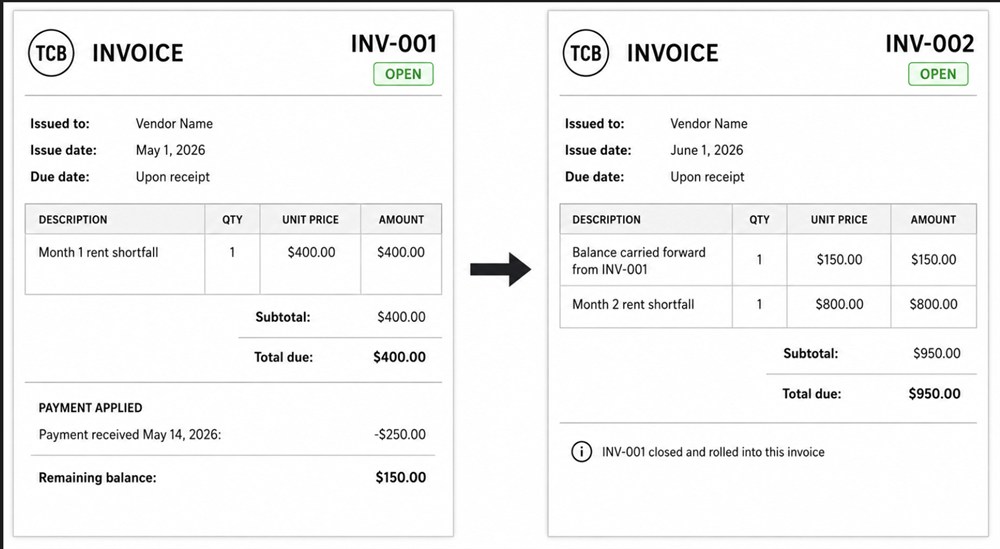This screenshot has width=1000, height=549.
Task: Click the $150.00 remaining balance amount
Action: point(401,478)
